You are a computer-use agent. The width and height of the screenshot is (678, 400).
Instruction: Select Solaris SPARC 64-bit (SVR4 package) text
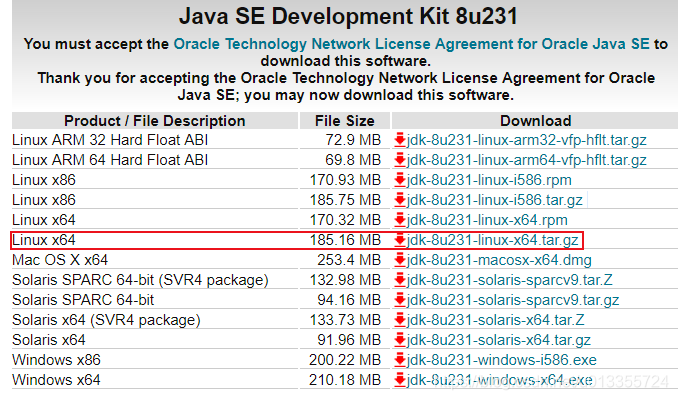click(141, 280)
